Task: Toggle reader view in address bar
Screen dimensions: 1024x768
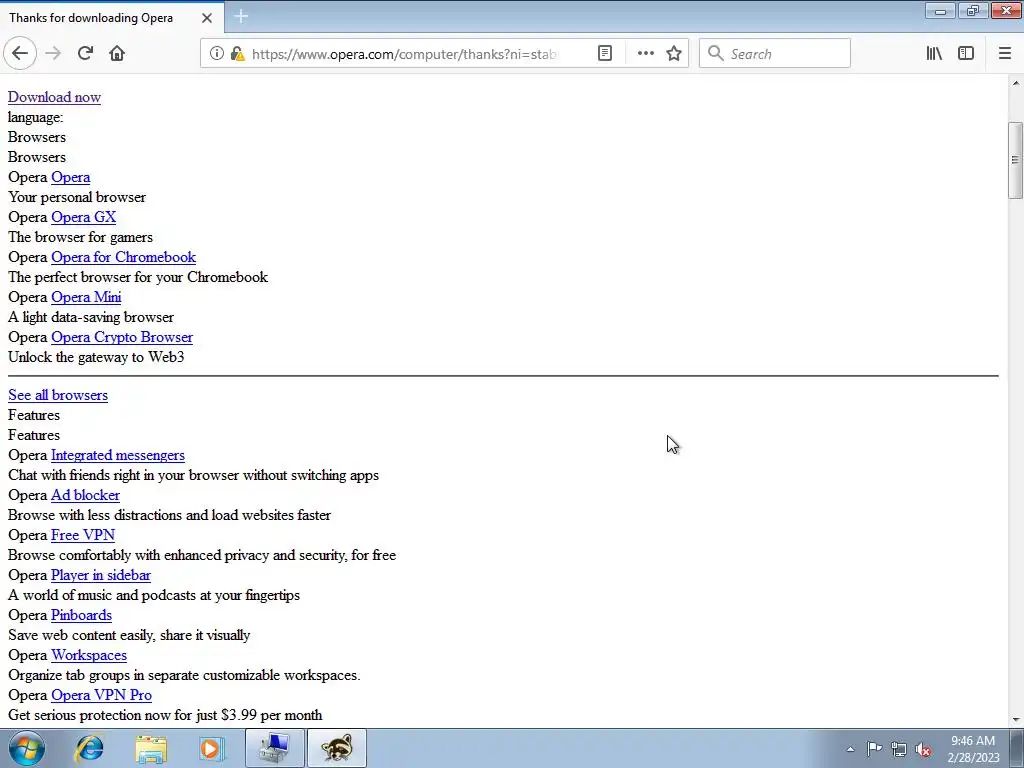Action: coord(605,54)
